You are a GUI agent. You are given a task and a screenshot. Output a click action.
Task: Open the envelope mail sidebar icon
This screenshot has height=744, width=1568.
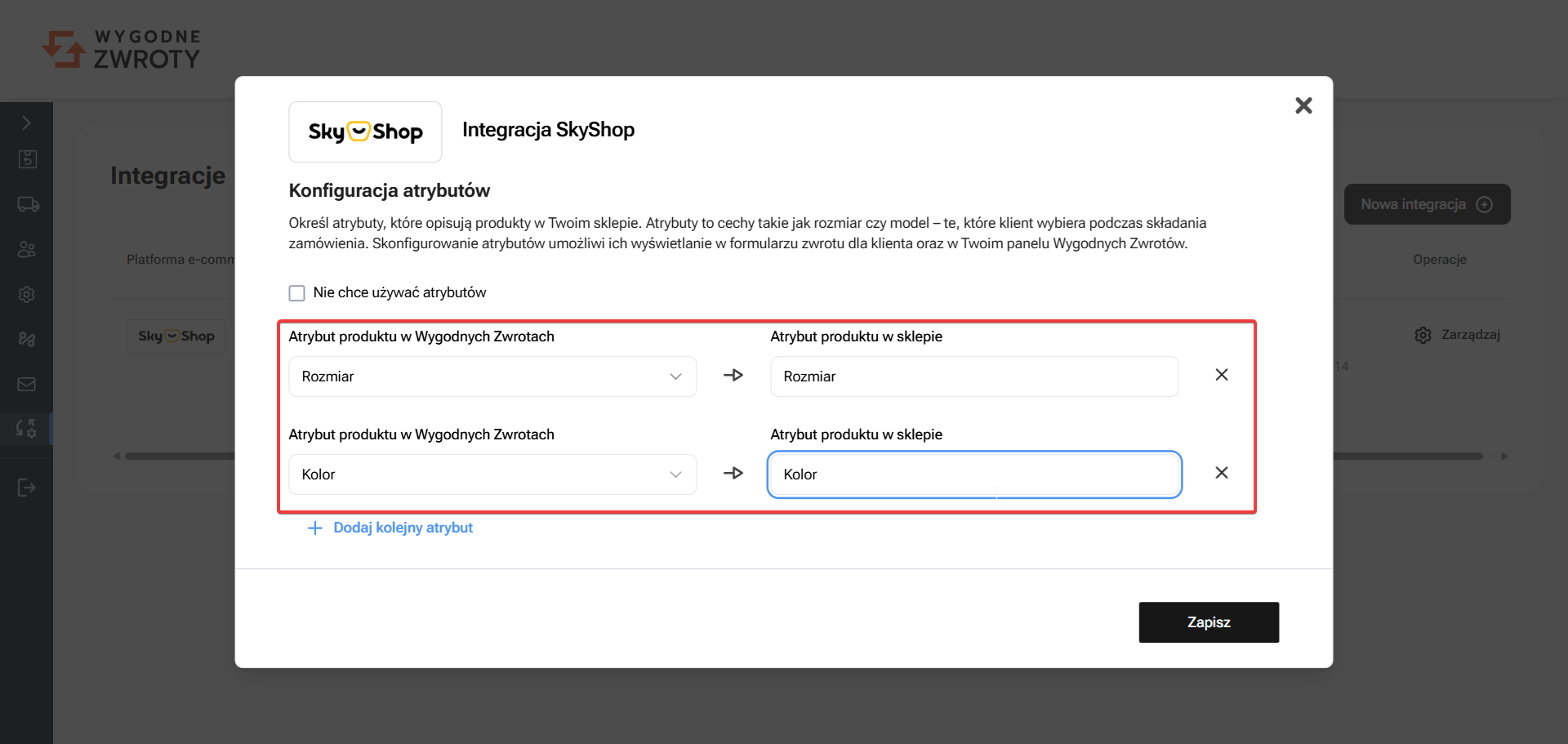pos(27,384)
